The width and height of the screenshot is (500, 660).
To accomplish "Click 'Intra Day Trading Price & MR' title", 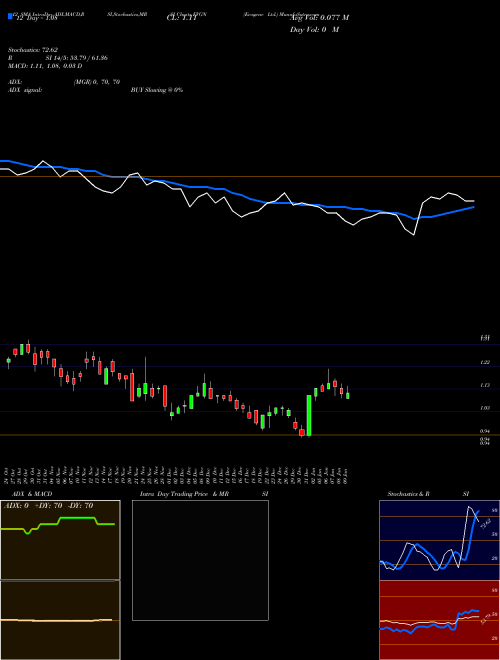I will pyautogui.click(x=184, y=494).
